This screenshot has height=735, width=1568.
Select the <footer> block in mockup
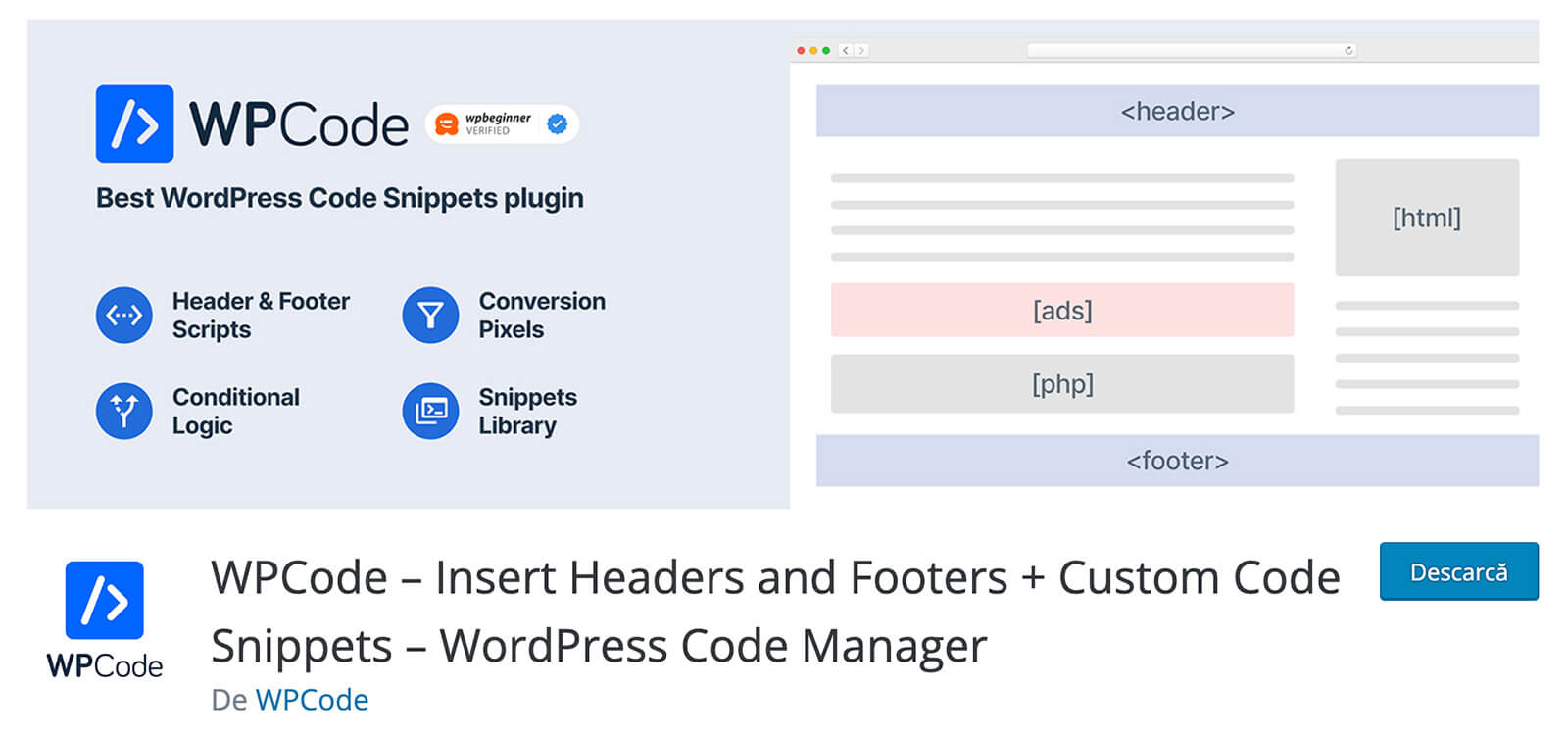click(x=1177, y=461)
